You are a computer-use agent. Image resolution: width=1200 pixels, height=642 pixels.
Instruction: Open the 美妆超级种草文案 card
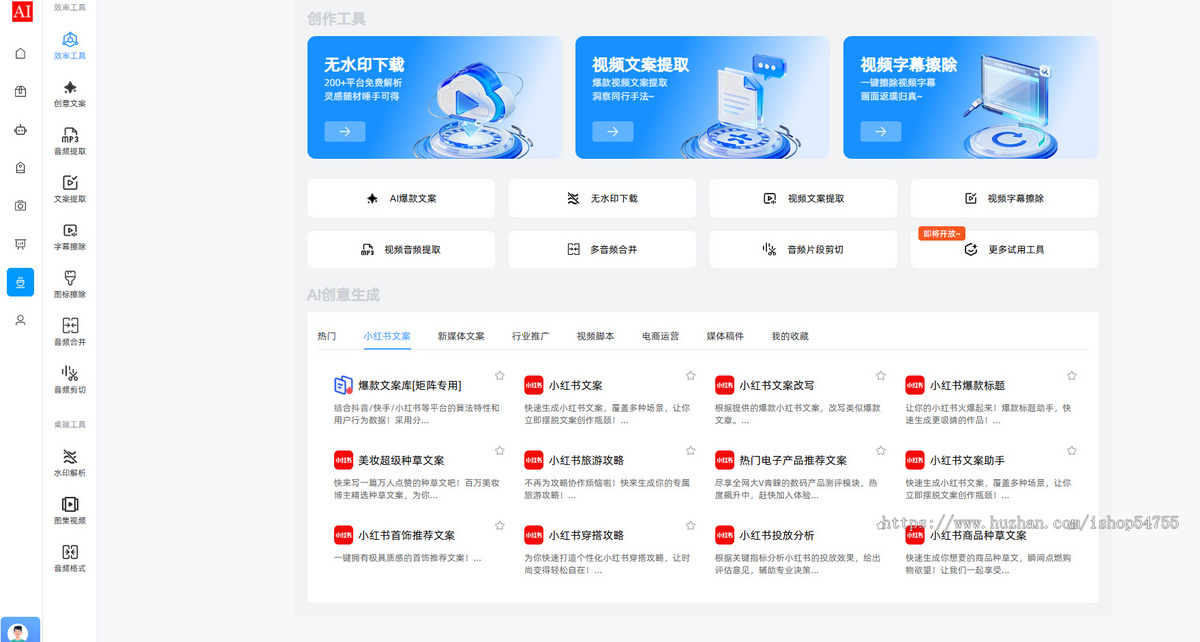[416, 474]
